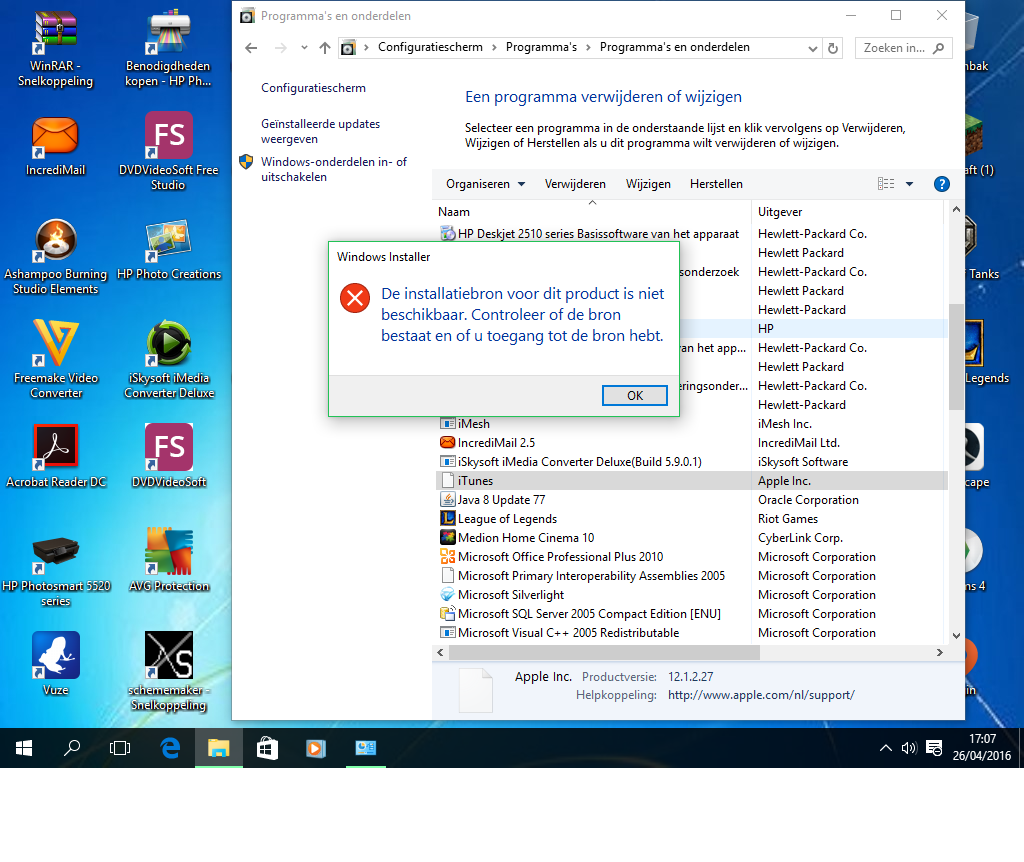Click refresh button in address bar
This screenshot has width=1024, height=862.
click(833, 48)
